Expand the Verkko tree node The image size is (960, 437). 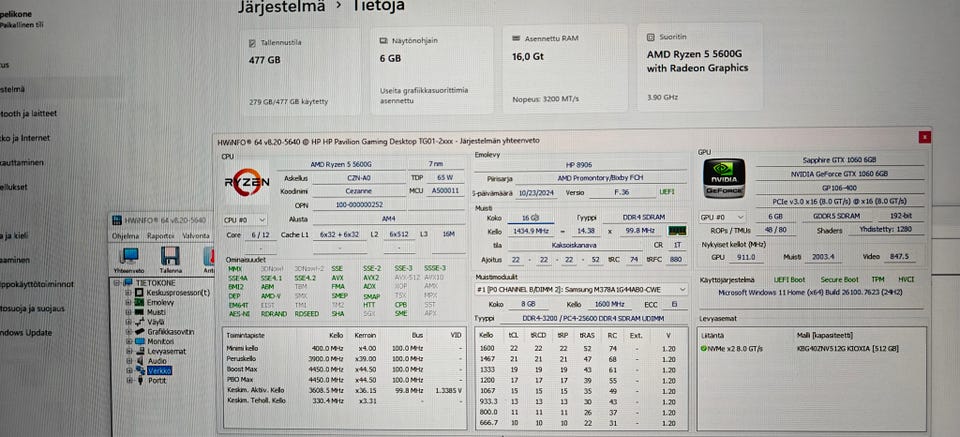129,371
